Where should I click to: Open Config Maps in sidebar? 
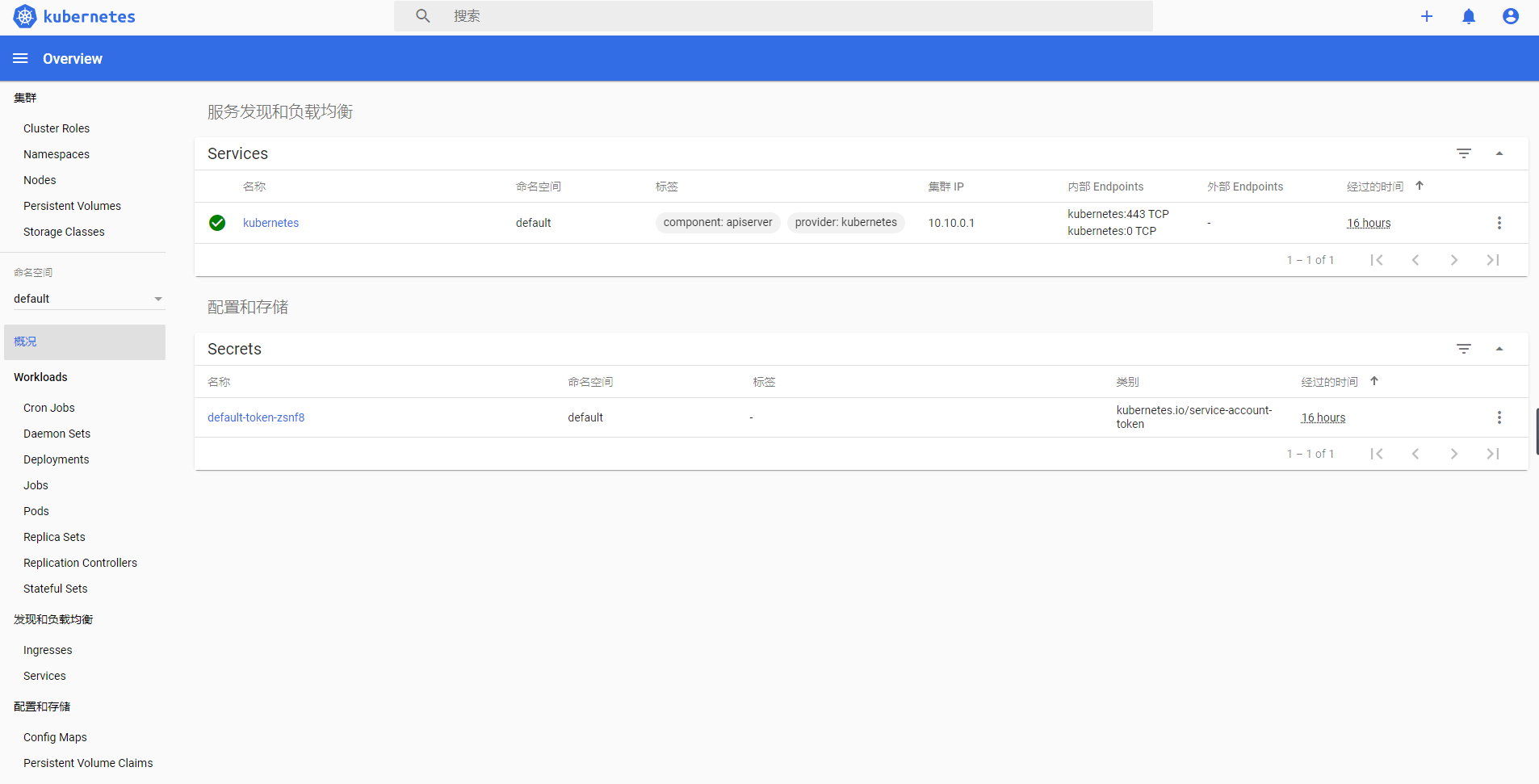tap(55, 737)
